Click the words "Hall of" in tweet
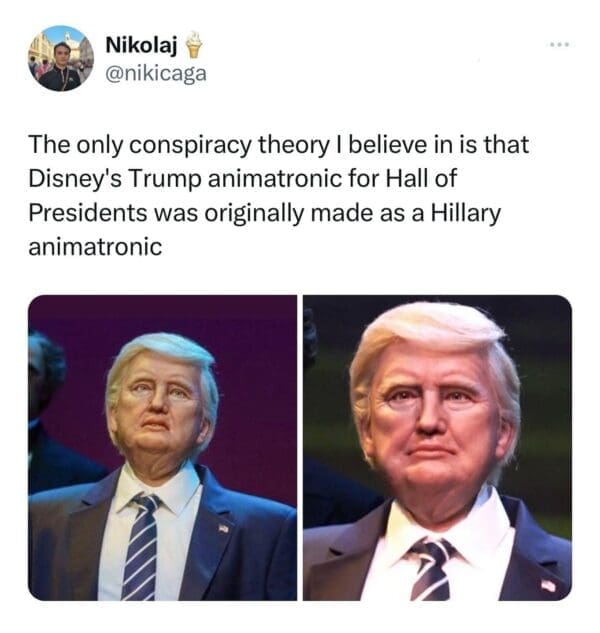Screen dimensions: 600x633 coord(421,178)
